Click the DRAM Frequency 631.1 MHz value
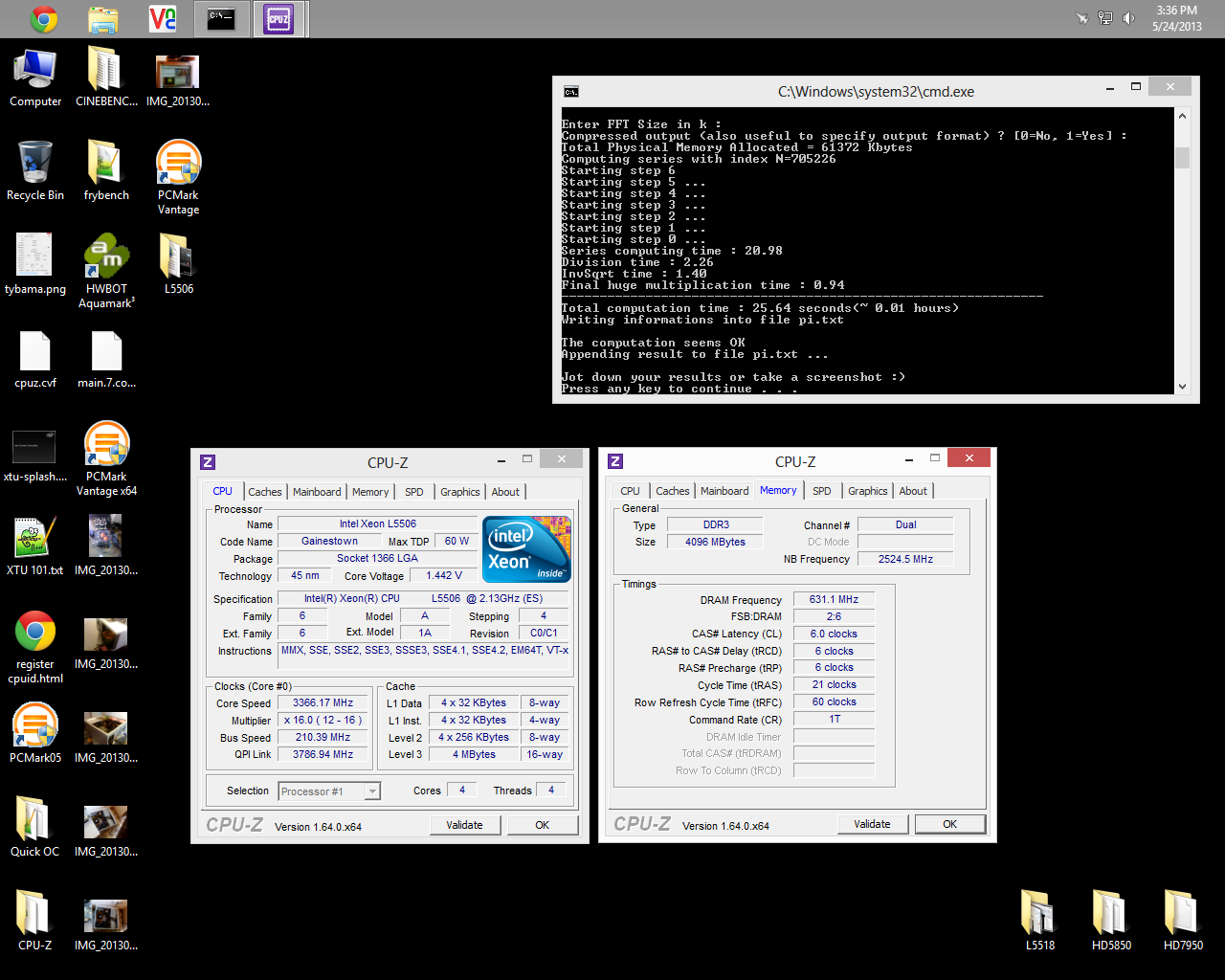 tap(834, 599)
